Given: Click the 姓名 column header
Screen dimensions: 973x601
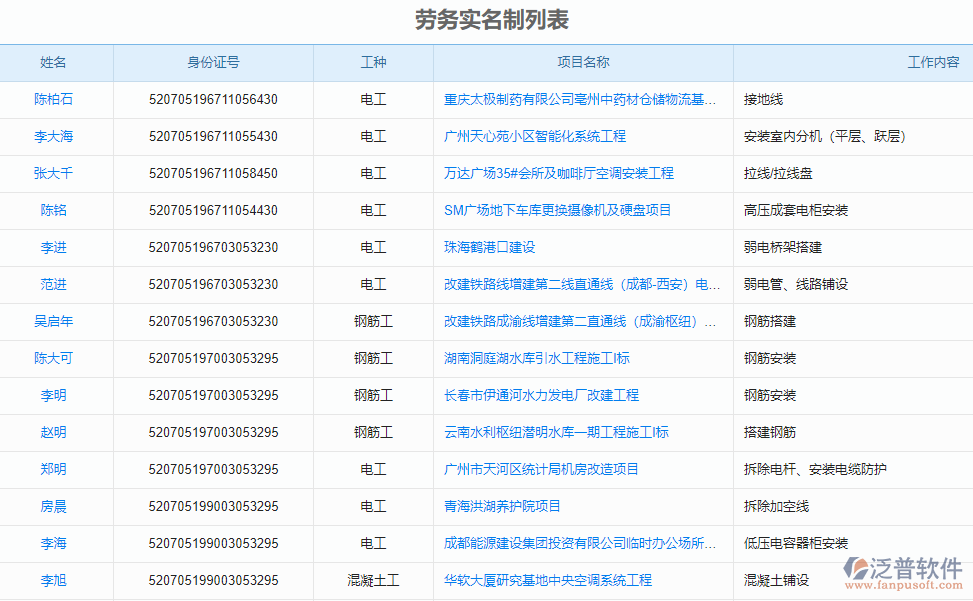Looking at the screenshot, I should point(56,62).
